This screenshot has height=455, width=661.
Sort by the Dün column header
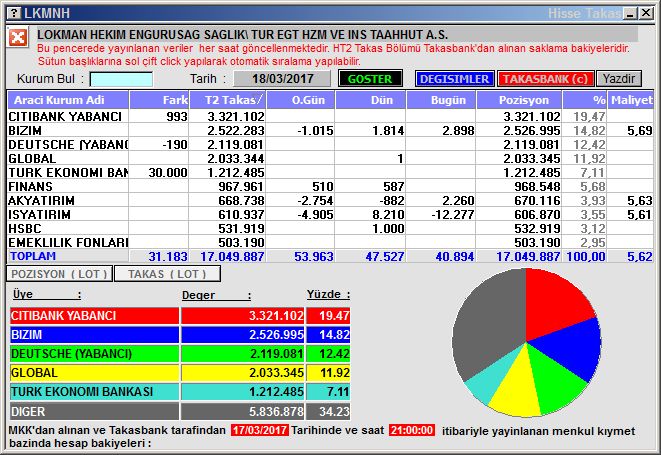click(x=370, y=100)
